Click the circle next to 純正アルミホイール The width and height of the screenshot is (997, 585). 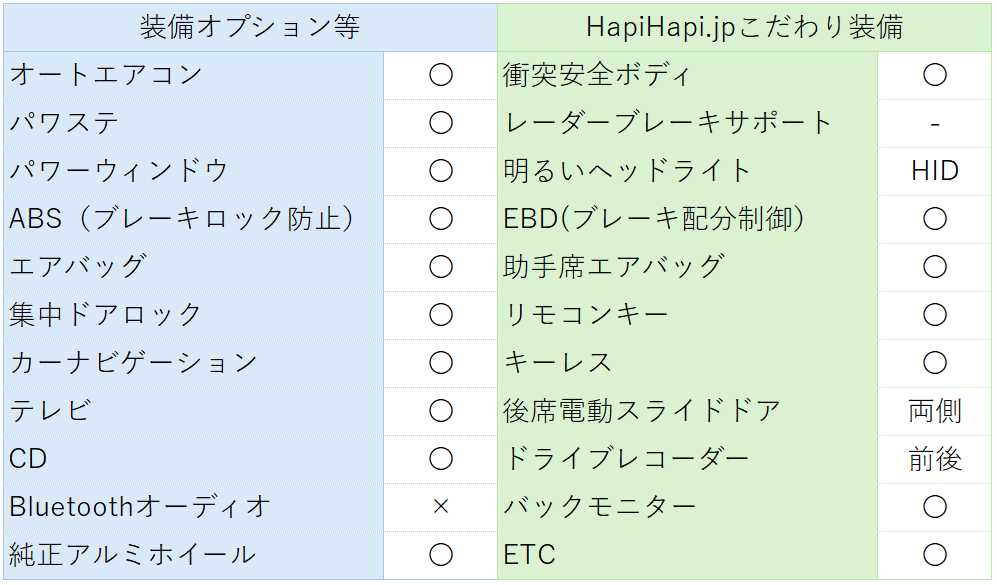tap(440, 555)
